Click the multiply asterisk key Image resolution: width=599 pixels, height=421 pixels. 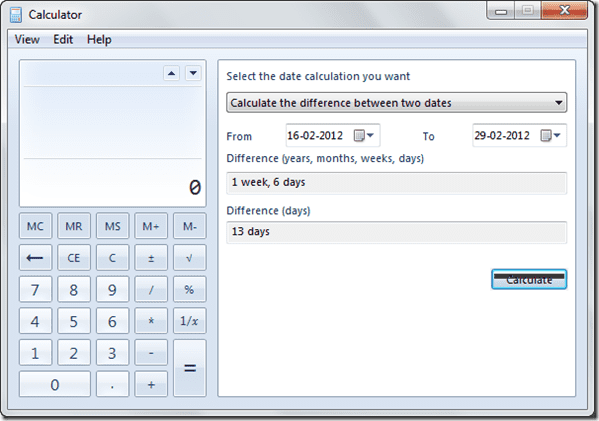pyautogui.click(x=151, y=321)
